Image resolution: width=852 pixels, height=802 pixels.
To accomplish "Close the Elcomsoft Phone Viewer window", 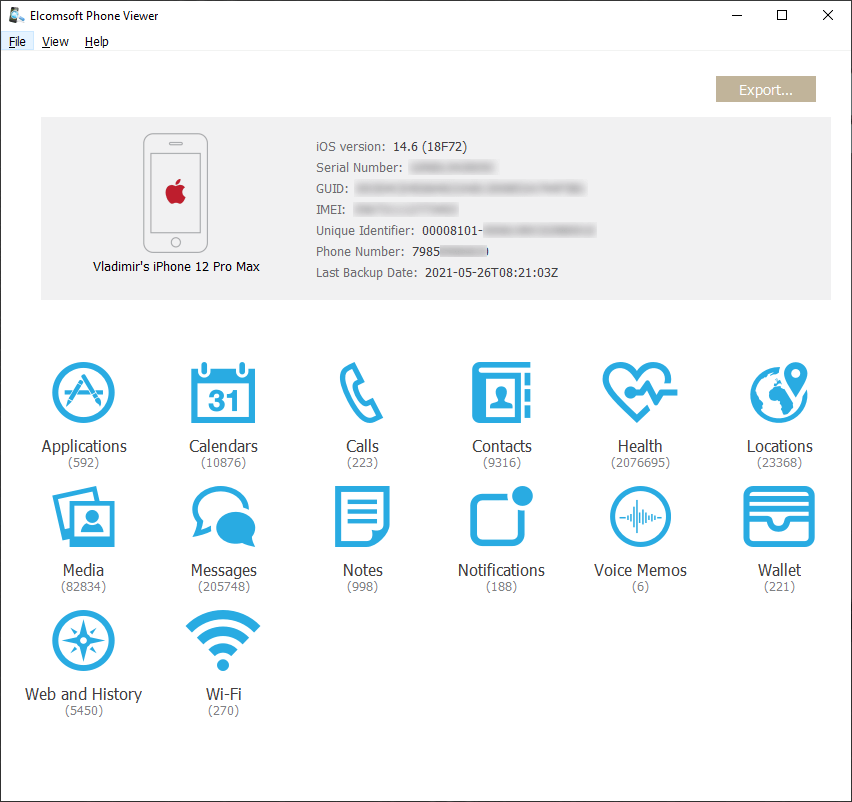I will [828, 15].
